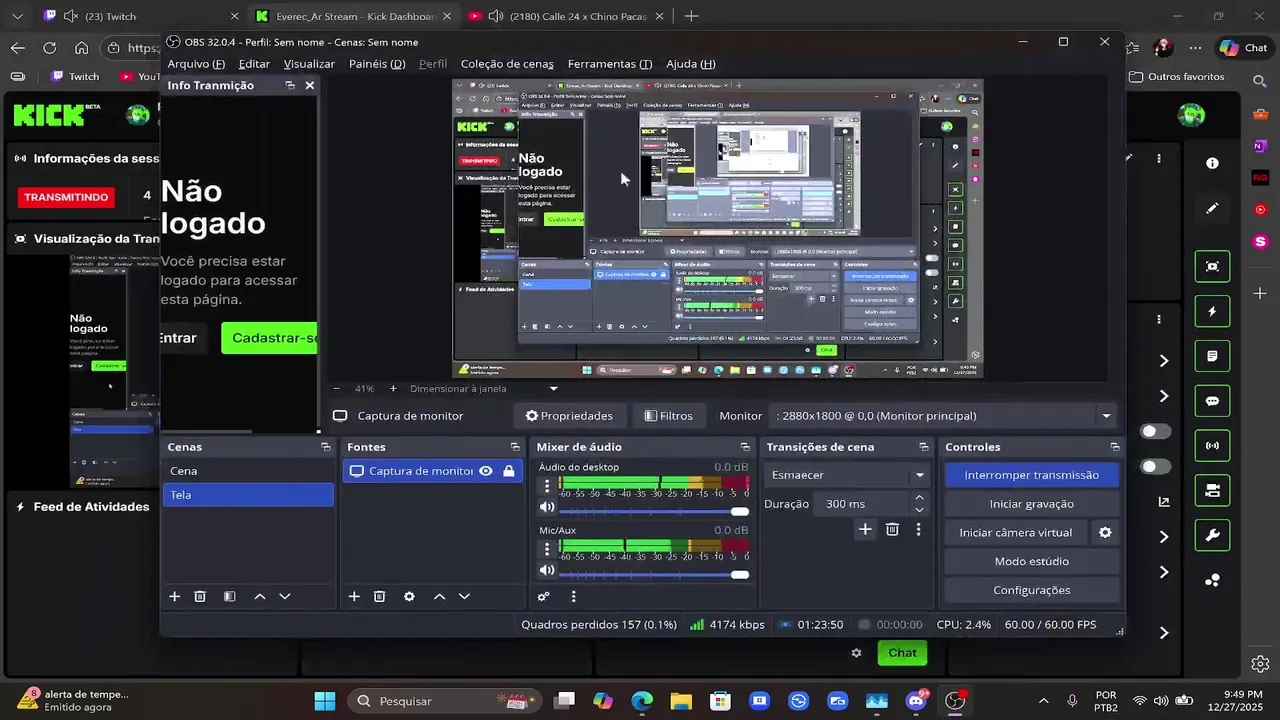Remove selected source with Fontes trash icon
Screen dimensions: 1280x720
(x=379, y=596)
